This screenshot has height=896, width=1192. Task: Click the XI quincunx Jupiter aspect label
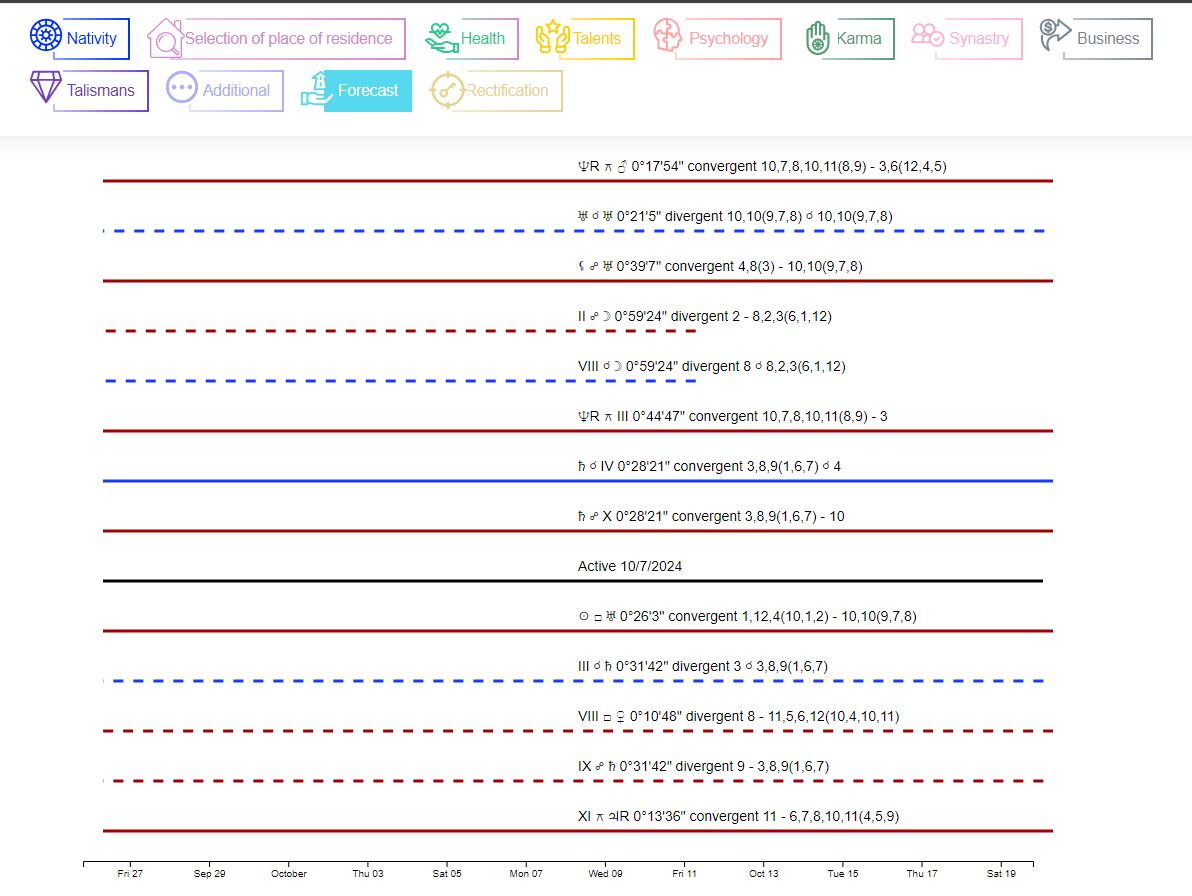tap(738, 816)
